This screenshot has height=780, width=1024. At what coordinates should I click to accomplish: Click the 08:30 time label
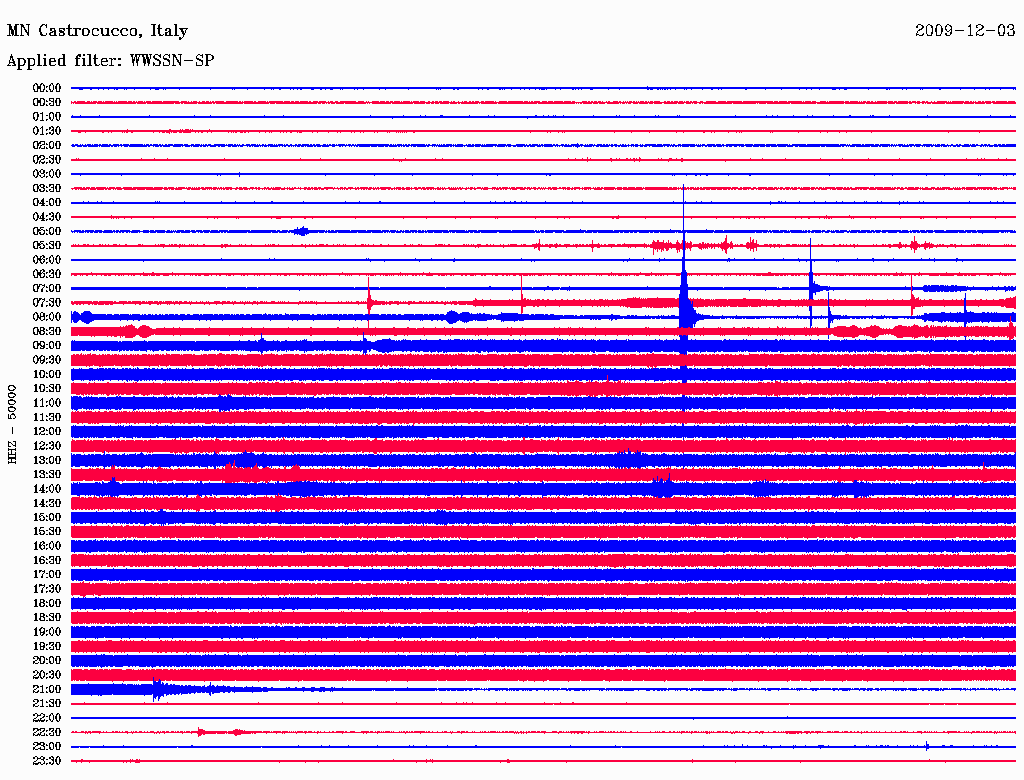pyautogui.click(x=47, y=331)
